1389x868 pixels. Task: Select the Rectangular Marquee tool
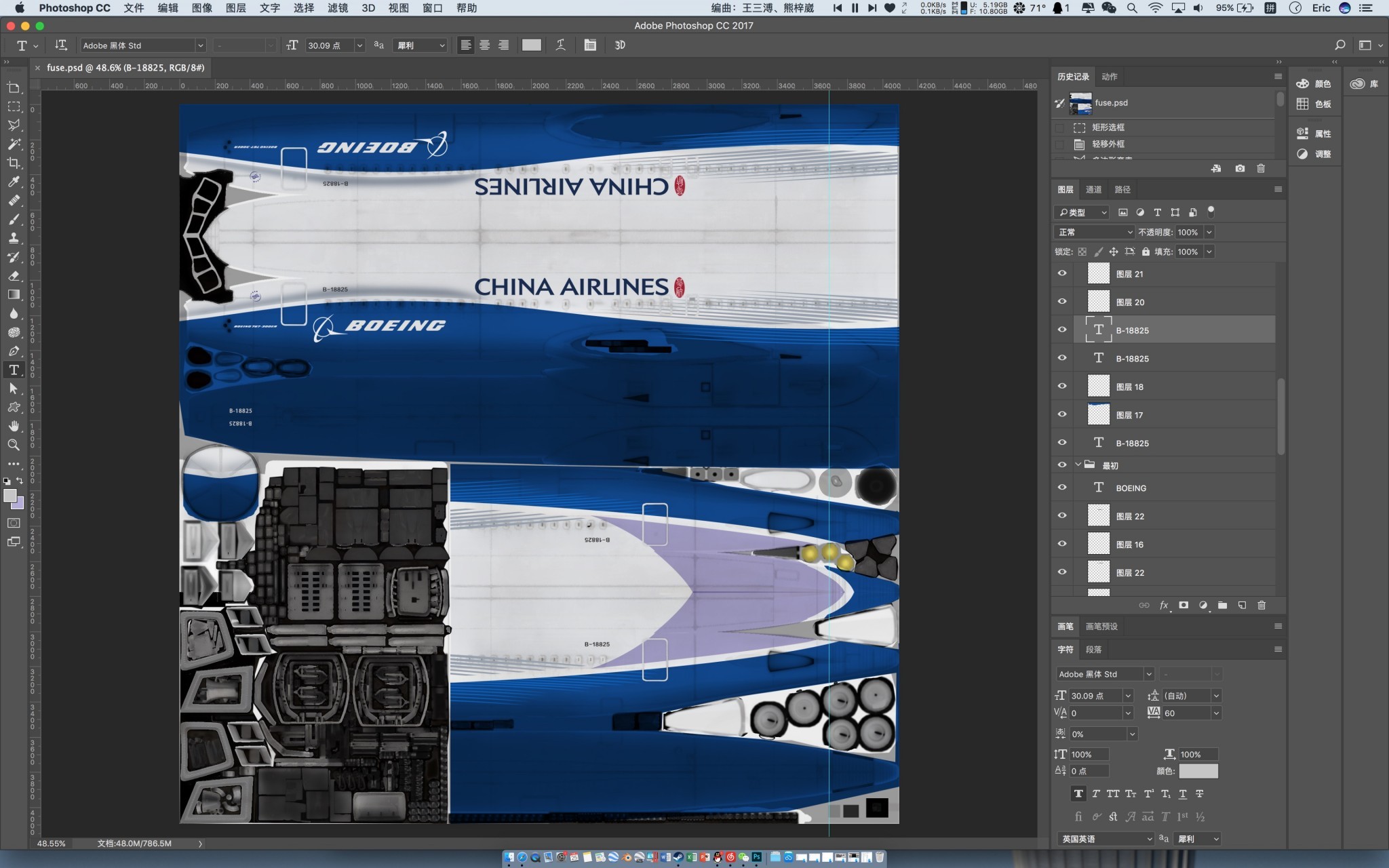14,106
